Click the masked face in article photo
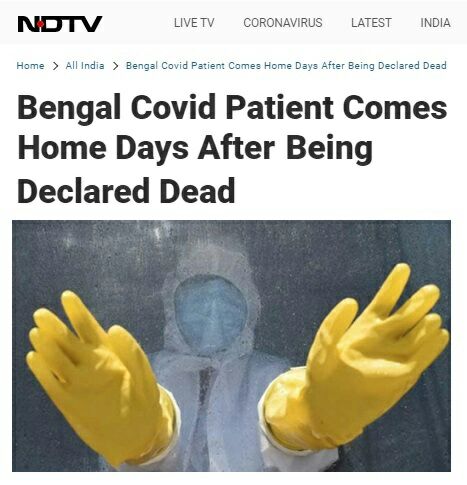This screenshot has width=467, height=485. click(x=211, y=315)
